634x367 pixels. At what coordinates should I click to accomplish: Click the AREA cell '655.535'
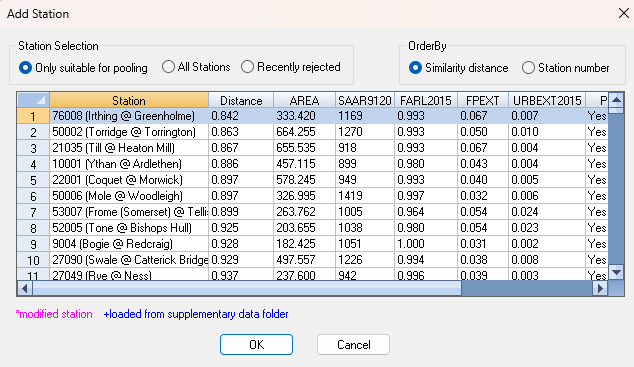304,148
